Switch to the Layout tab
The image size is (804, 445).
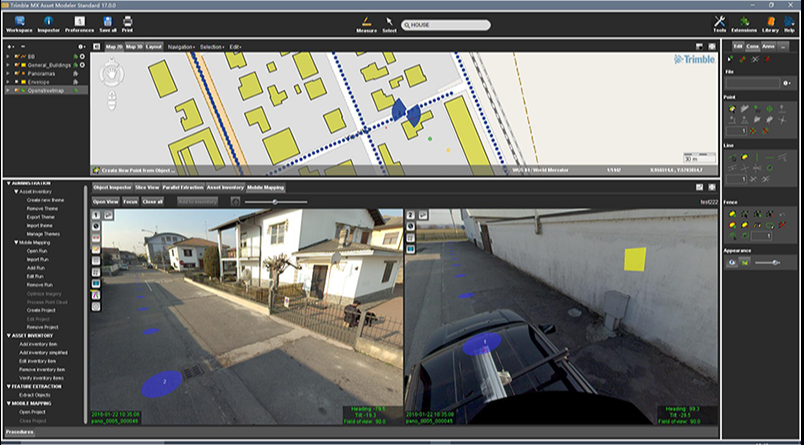coord(154,47)
